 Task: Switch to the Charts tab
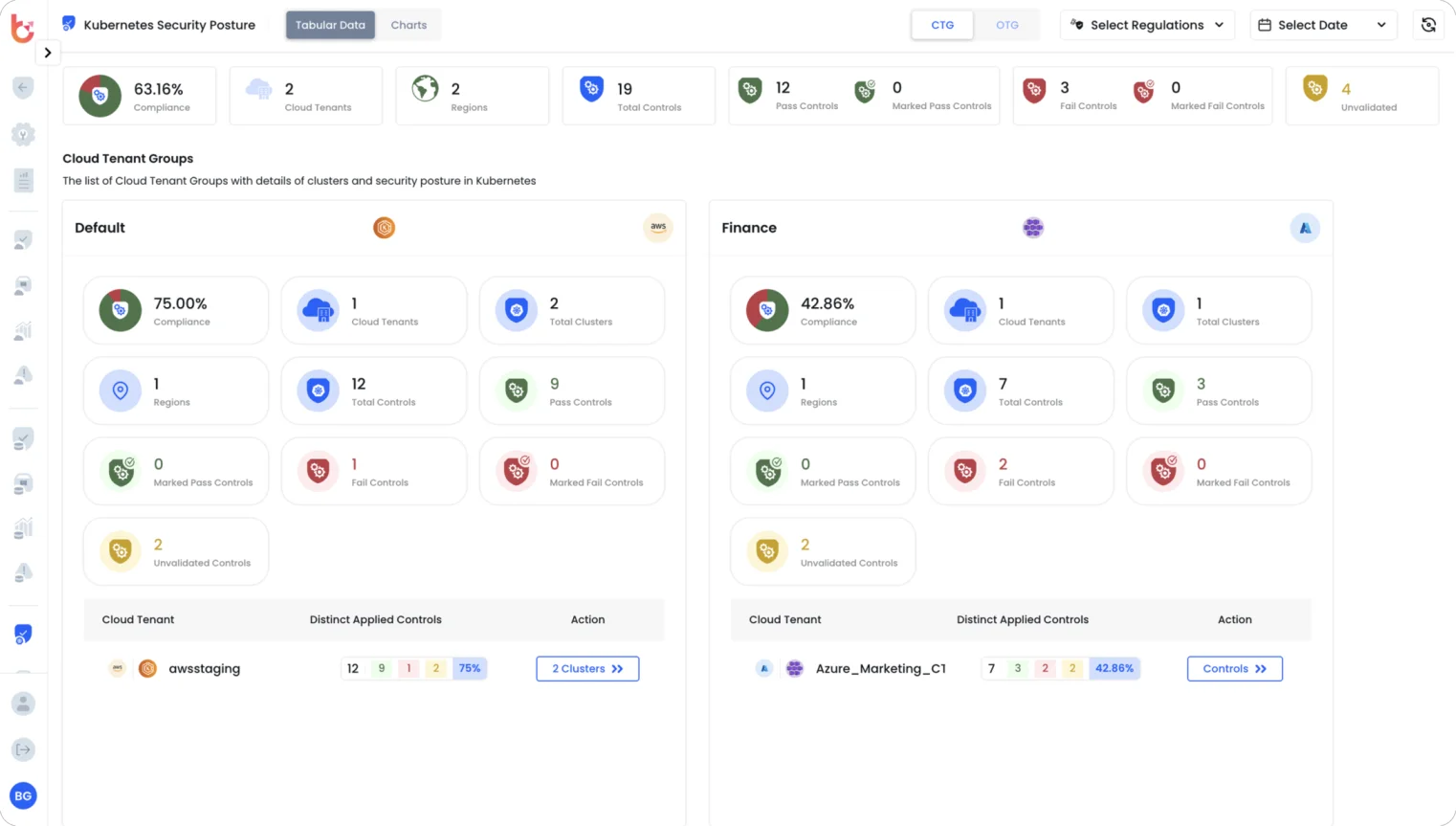[408, 25]
